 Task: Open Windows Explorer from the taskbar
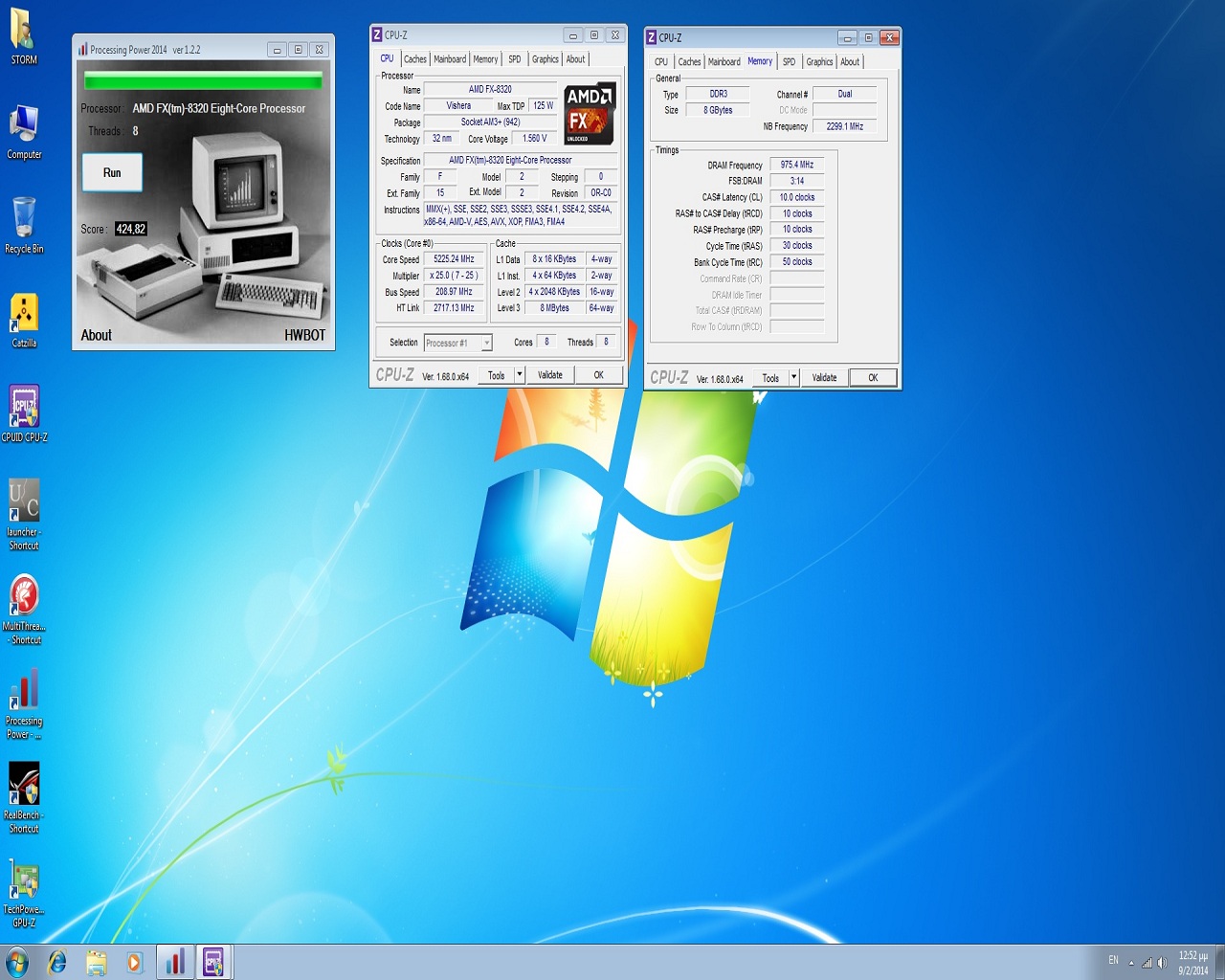pos(96,962)
